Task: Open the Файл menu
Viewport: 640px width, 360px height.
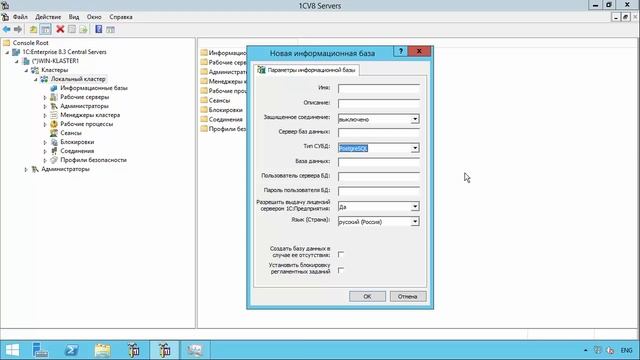Action: pos(20,17)
